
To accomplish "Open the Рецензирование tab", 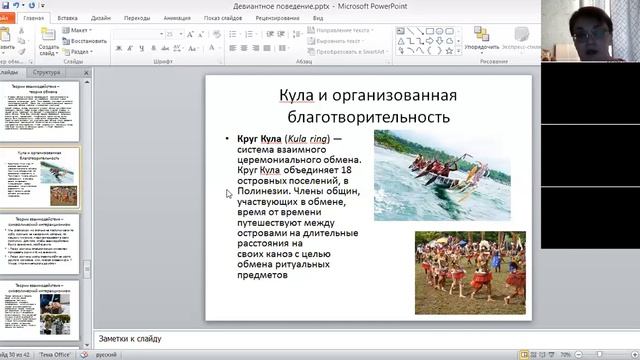I will click(277, 18).
